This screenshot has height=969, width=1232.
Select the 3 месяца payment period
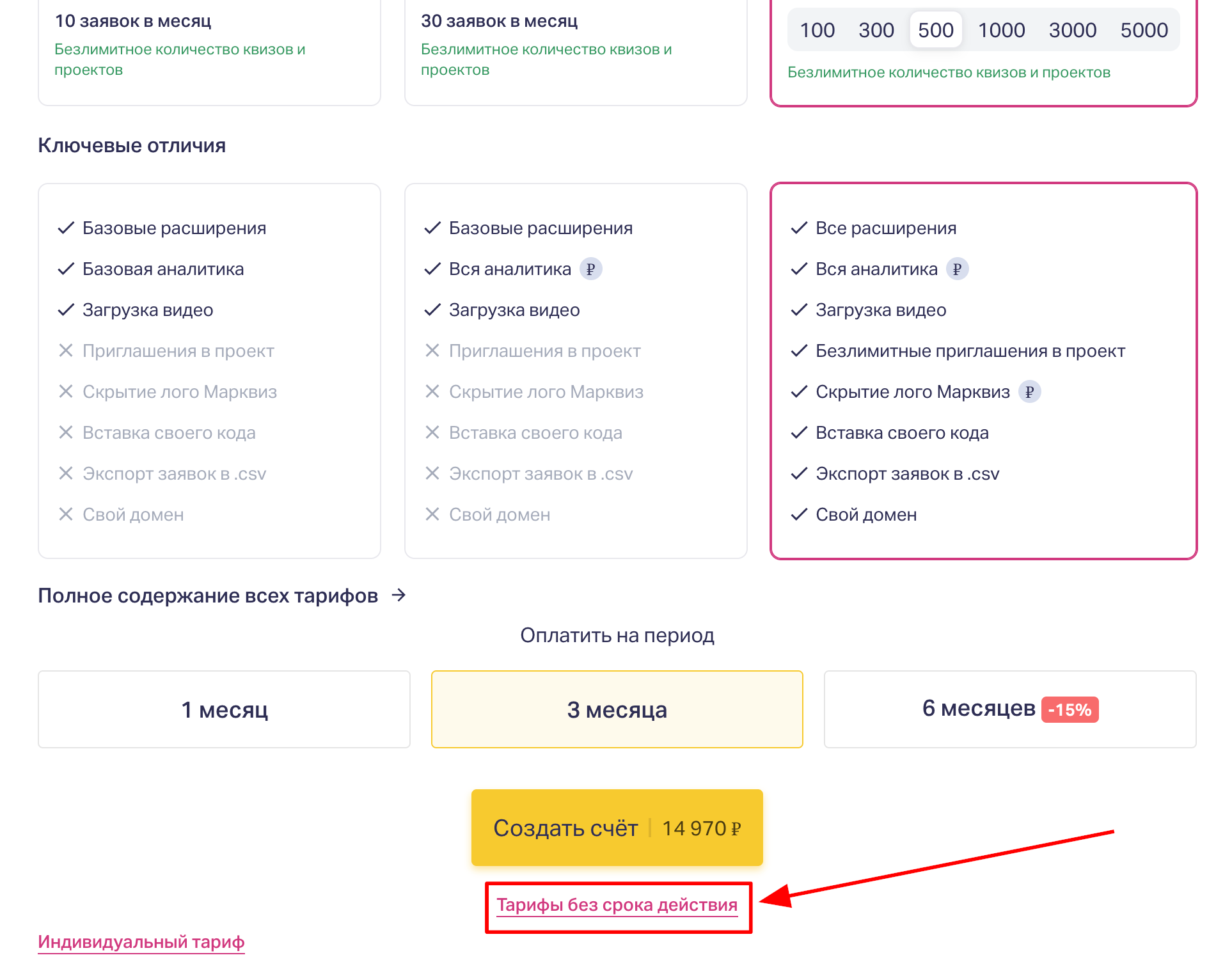[x=617, y=709]
